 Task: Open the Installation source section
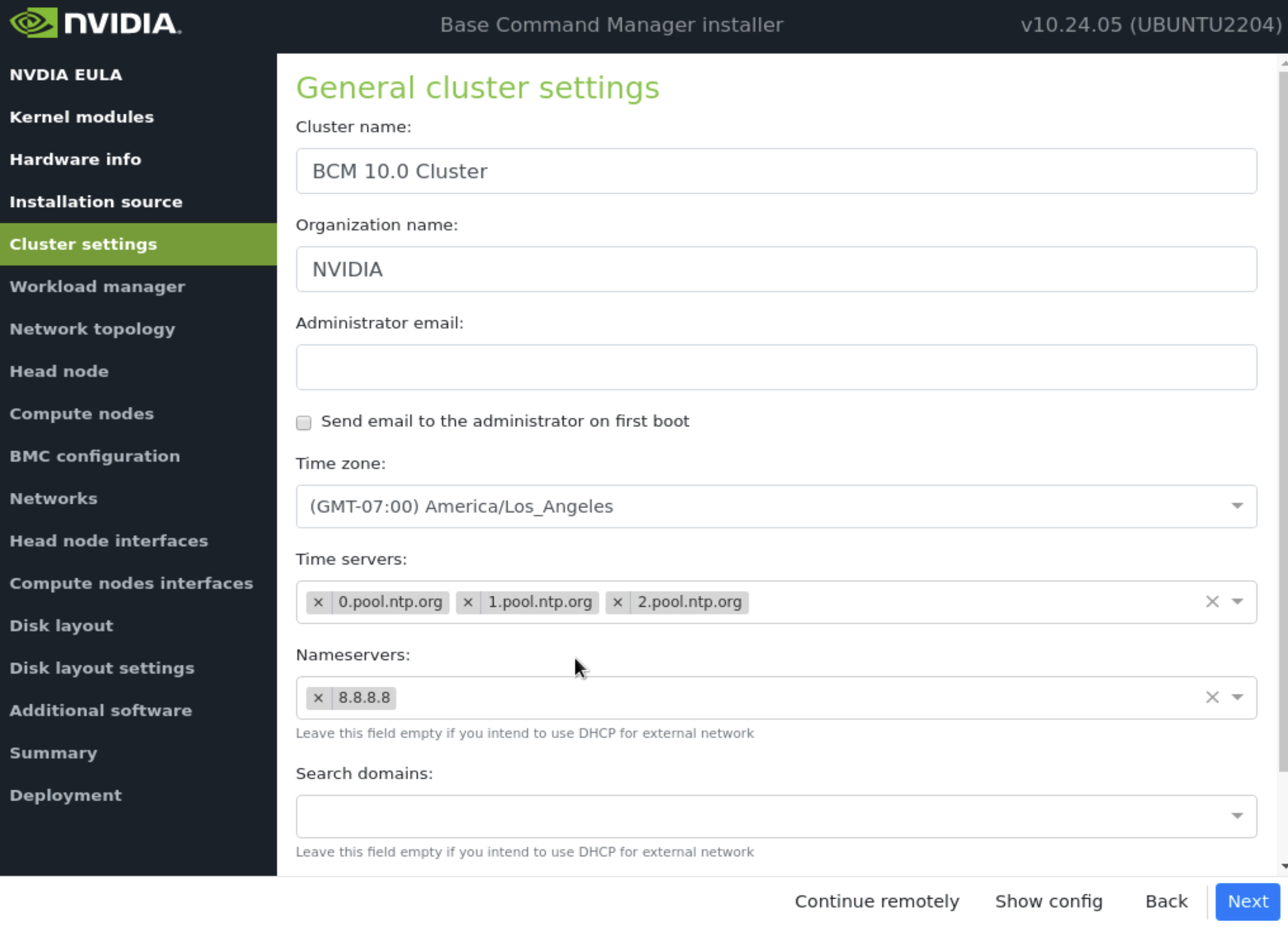(96, 202)
